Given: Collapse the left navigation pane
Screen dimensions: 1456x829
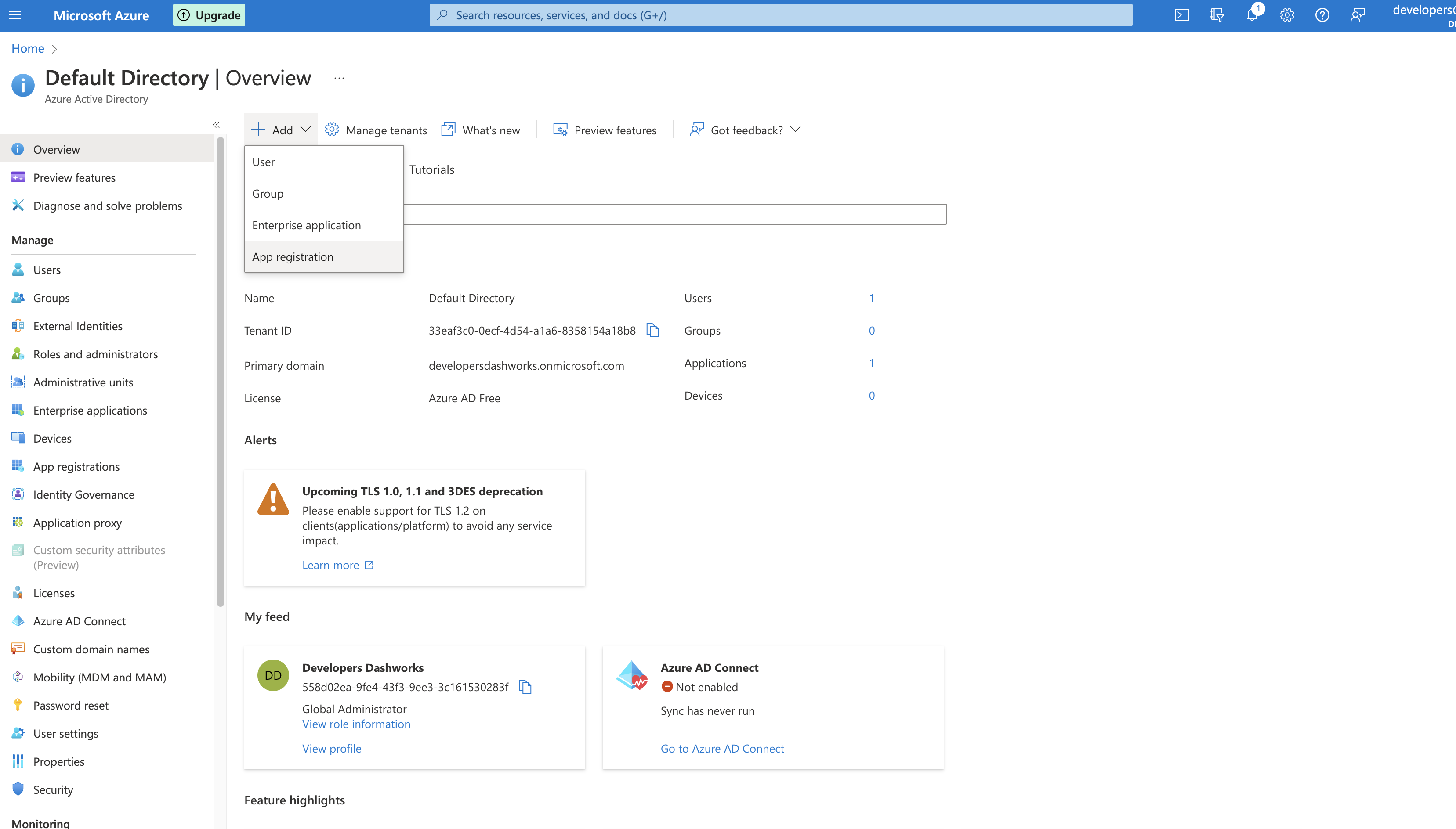Looking at the screenshot, I should 217,125.
